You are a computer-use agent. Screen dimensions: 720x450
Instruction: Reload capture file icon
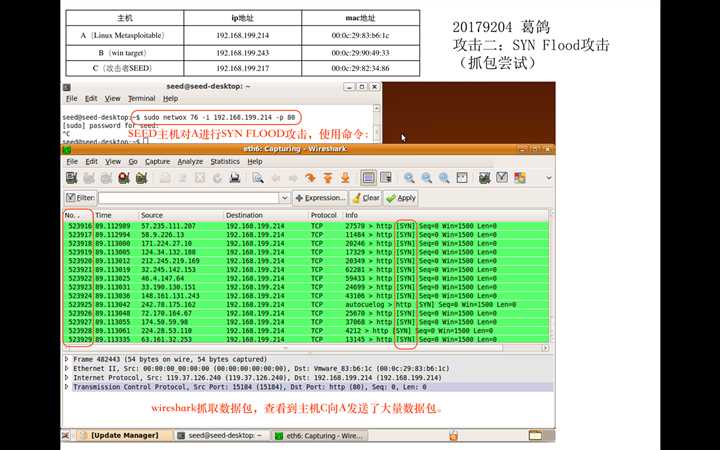217,178
